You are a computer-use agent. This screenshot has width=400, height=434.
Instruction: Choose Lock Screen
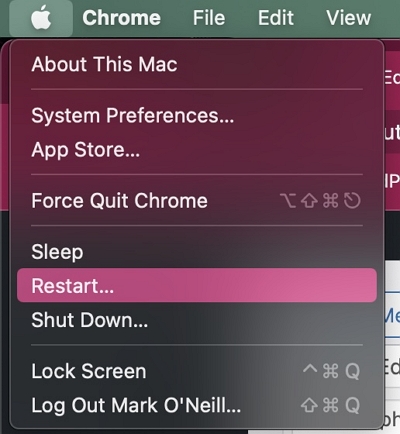197,371
